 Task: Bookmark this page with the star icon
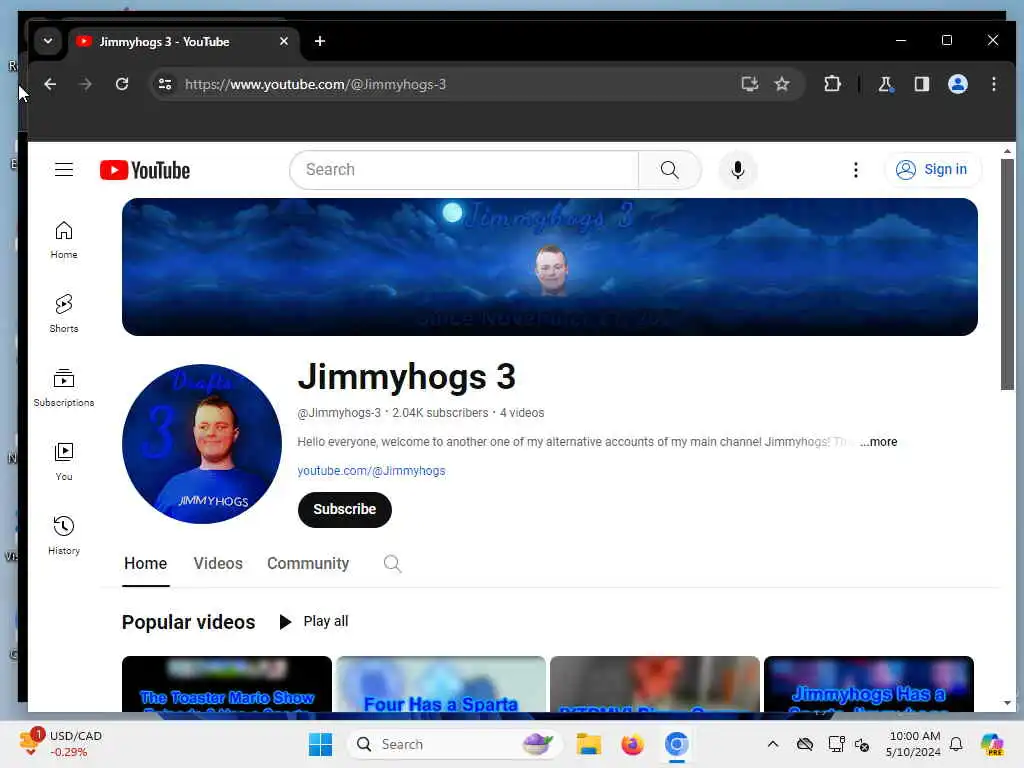coord(782,84)
